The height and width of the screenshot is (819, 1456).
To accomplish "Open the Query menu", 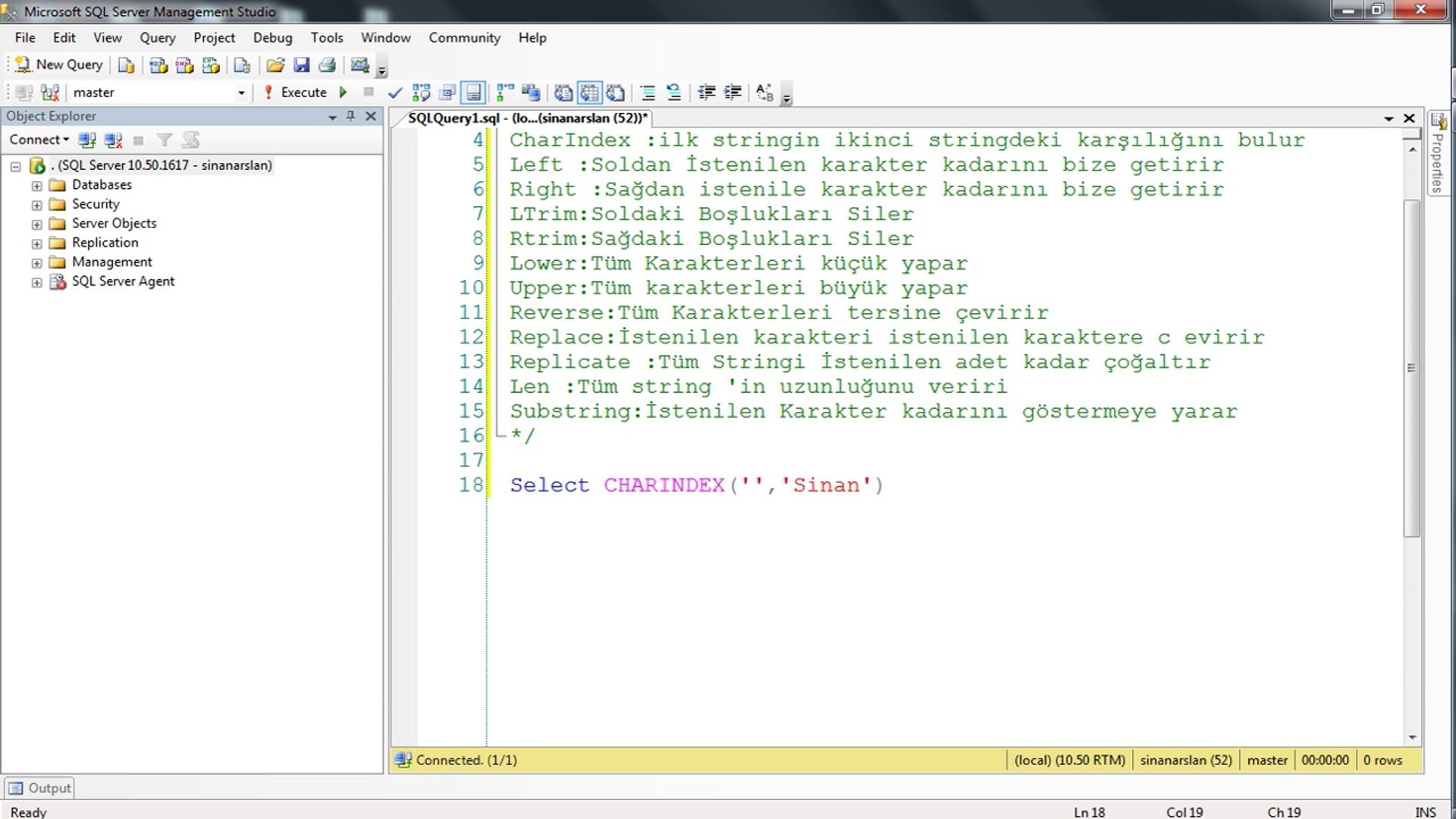I will 157,38.
